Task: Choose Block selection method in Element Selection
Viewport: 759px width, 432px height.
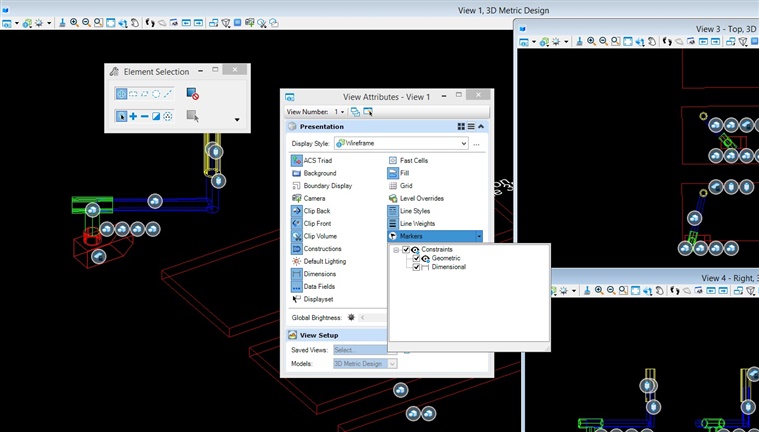Action: (x=133, y=94)
